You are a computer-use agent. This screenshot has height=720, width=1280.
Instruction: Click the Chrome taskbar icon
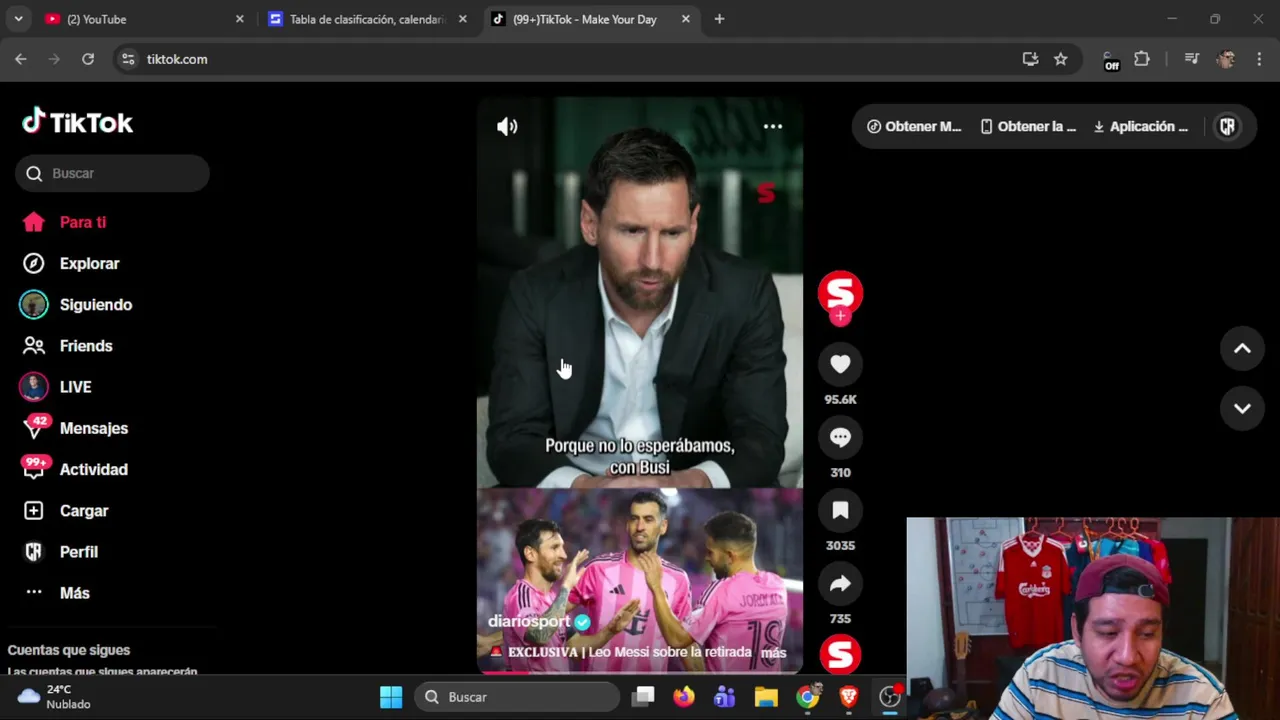coord(807,697)
